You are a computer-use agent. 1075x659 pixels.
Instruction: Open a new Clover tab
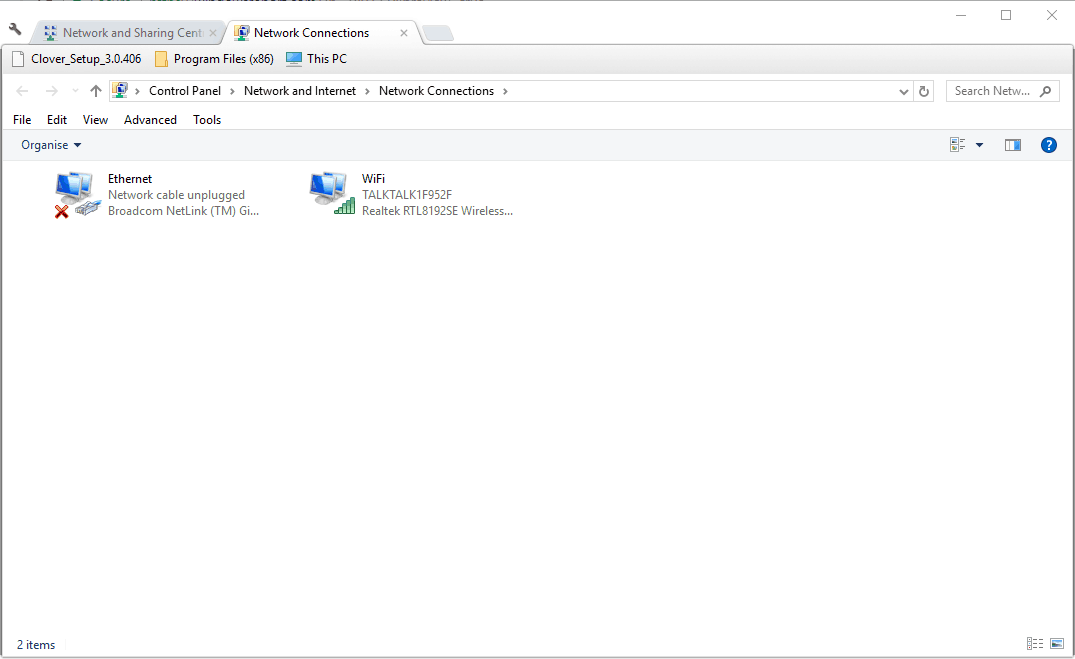pos(437,33)
